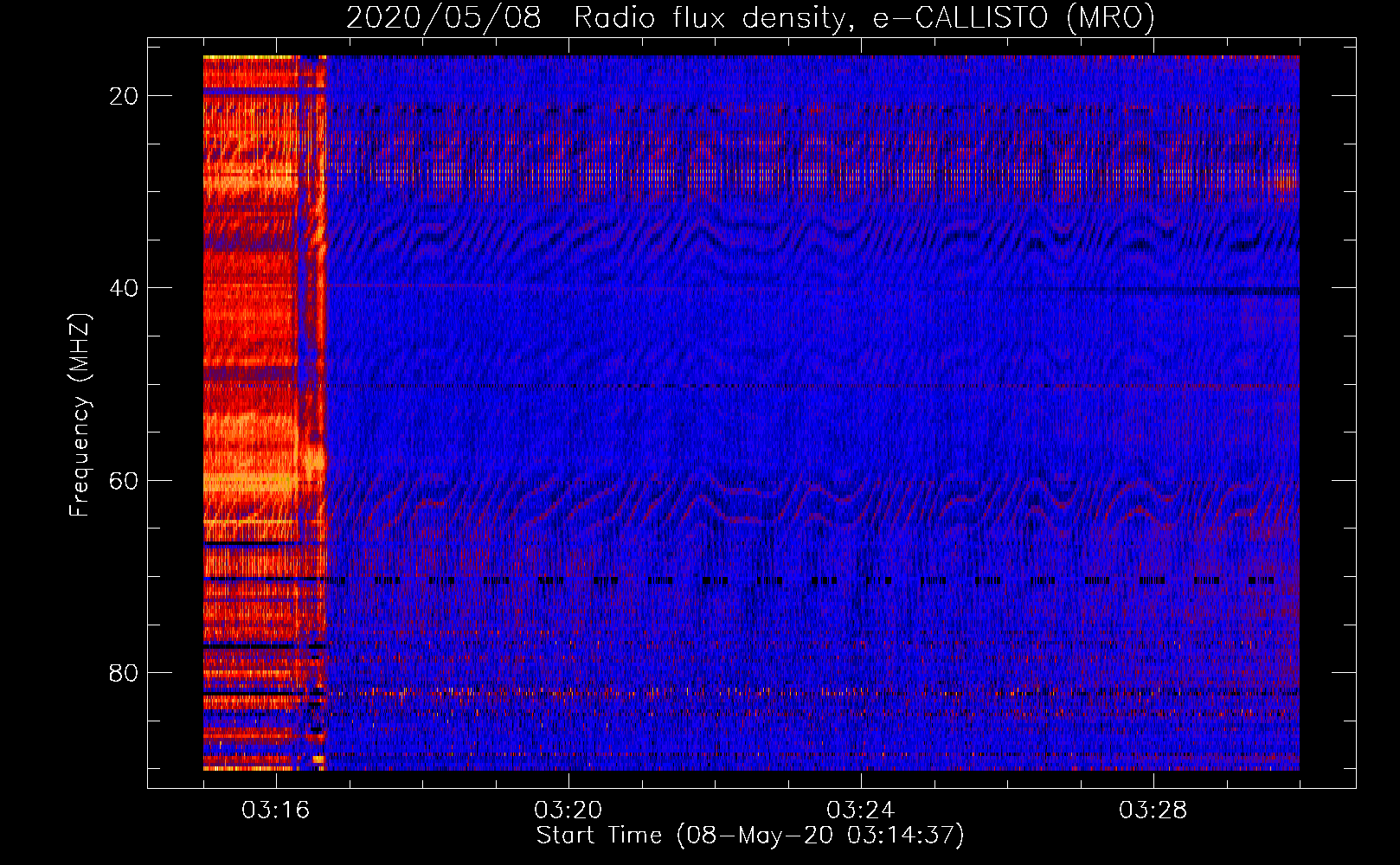The height and width of the screenshot is (865, 1400).
Task: Click the 03:16 time tick label
Action: [275, 811]
